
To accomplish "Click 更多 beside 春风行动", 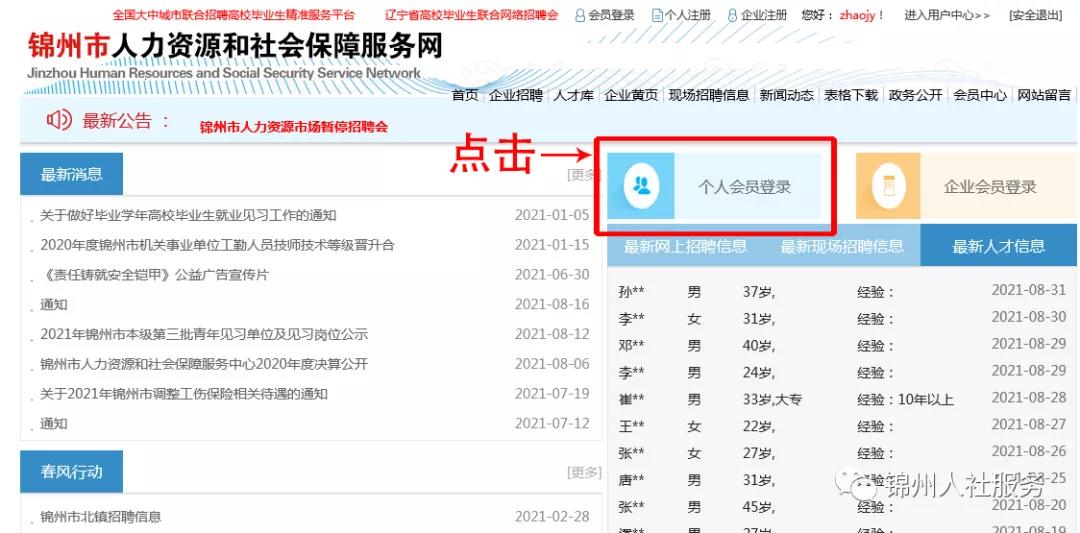I will tap(584, 472).
